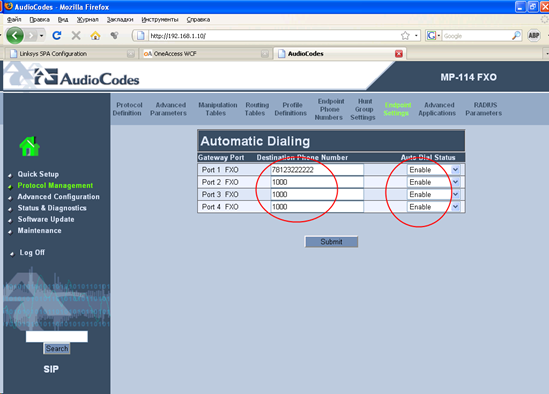The image size is (549, 394).
Task: Open the Справка menu
Action: [198, 20]
